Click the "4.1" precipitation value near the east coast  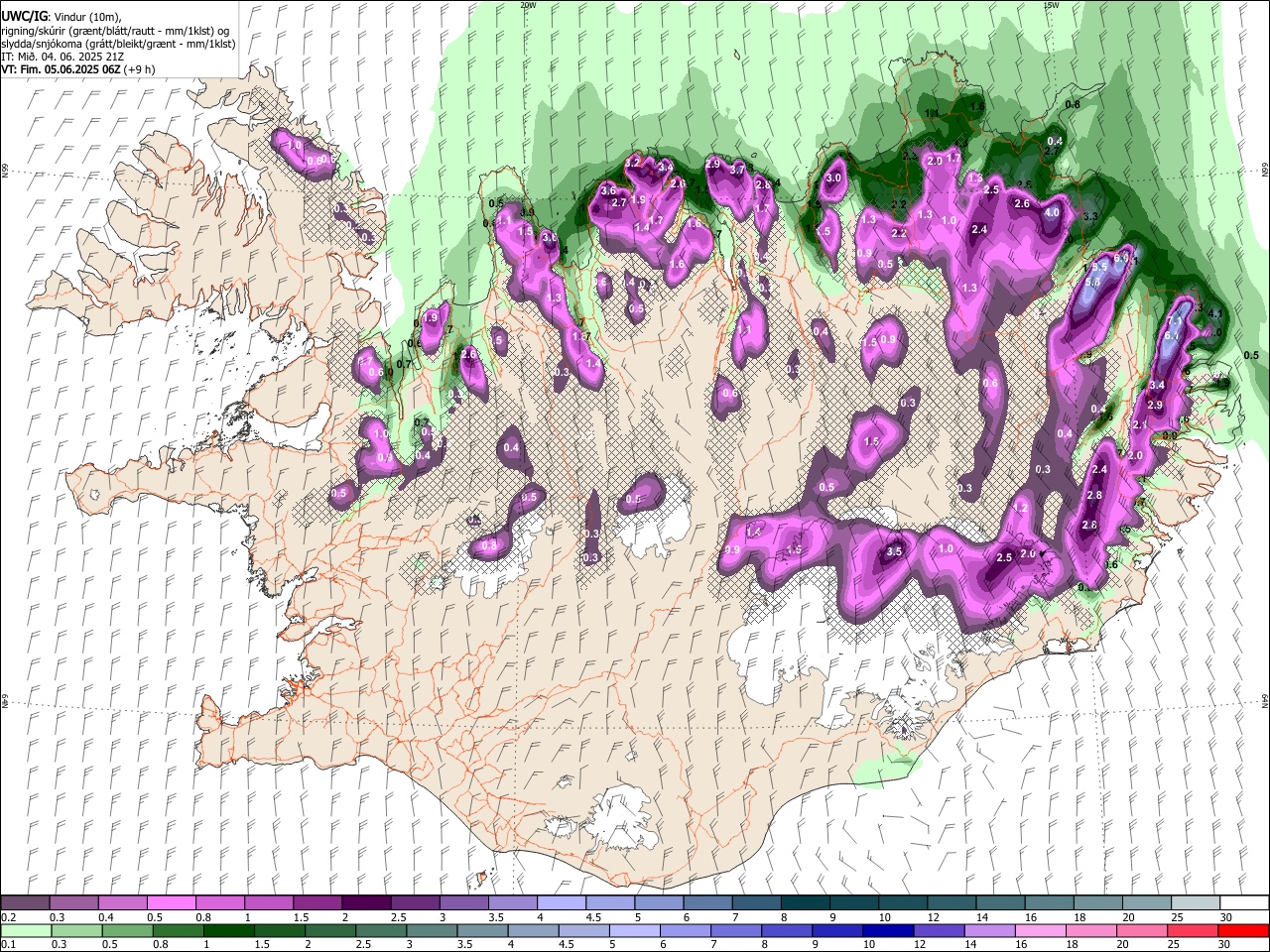point(1214,314)
